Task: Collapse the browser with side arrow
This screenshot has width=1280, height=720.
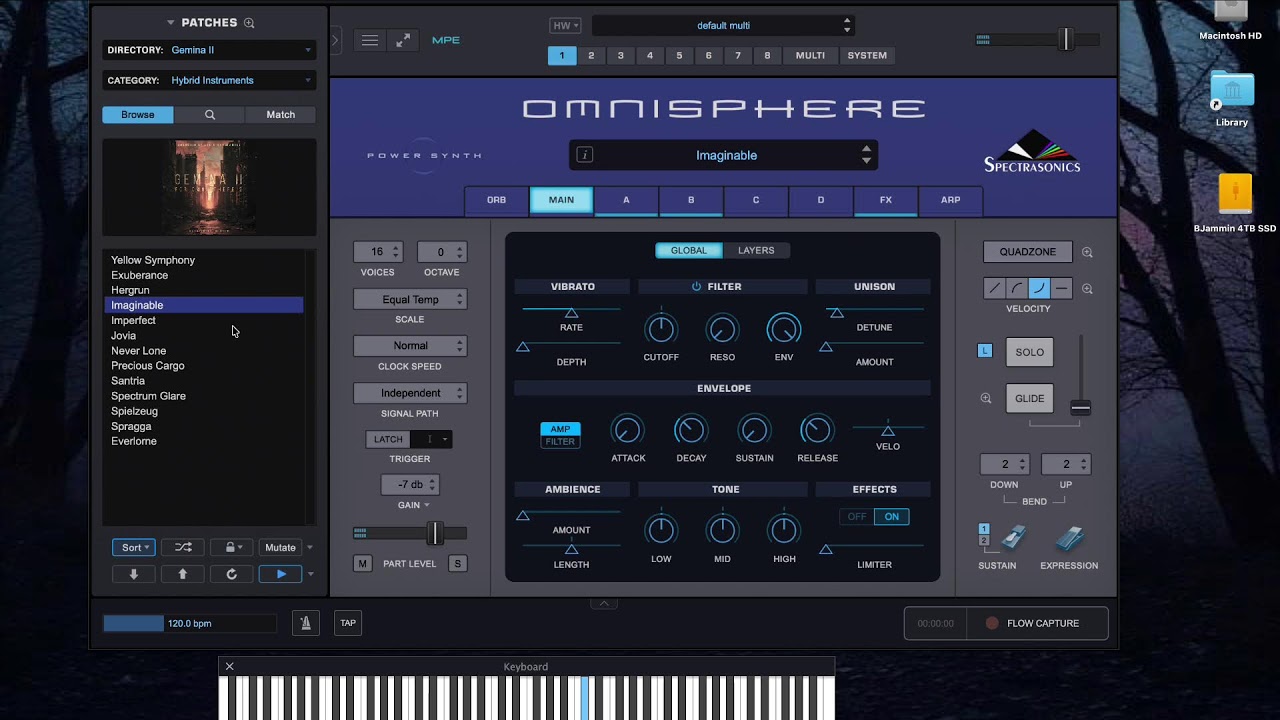Action: 335,40
